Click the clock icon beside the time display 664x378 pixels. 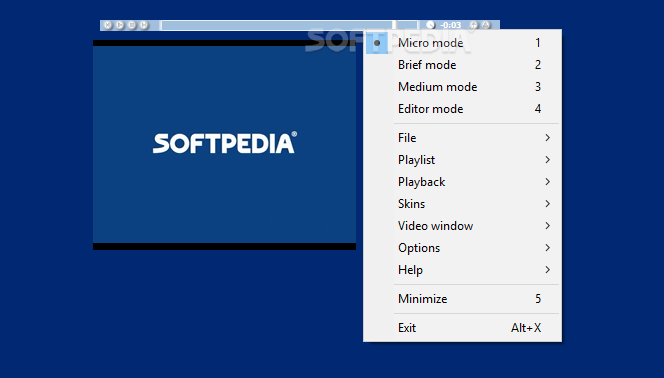click(430, 25)
